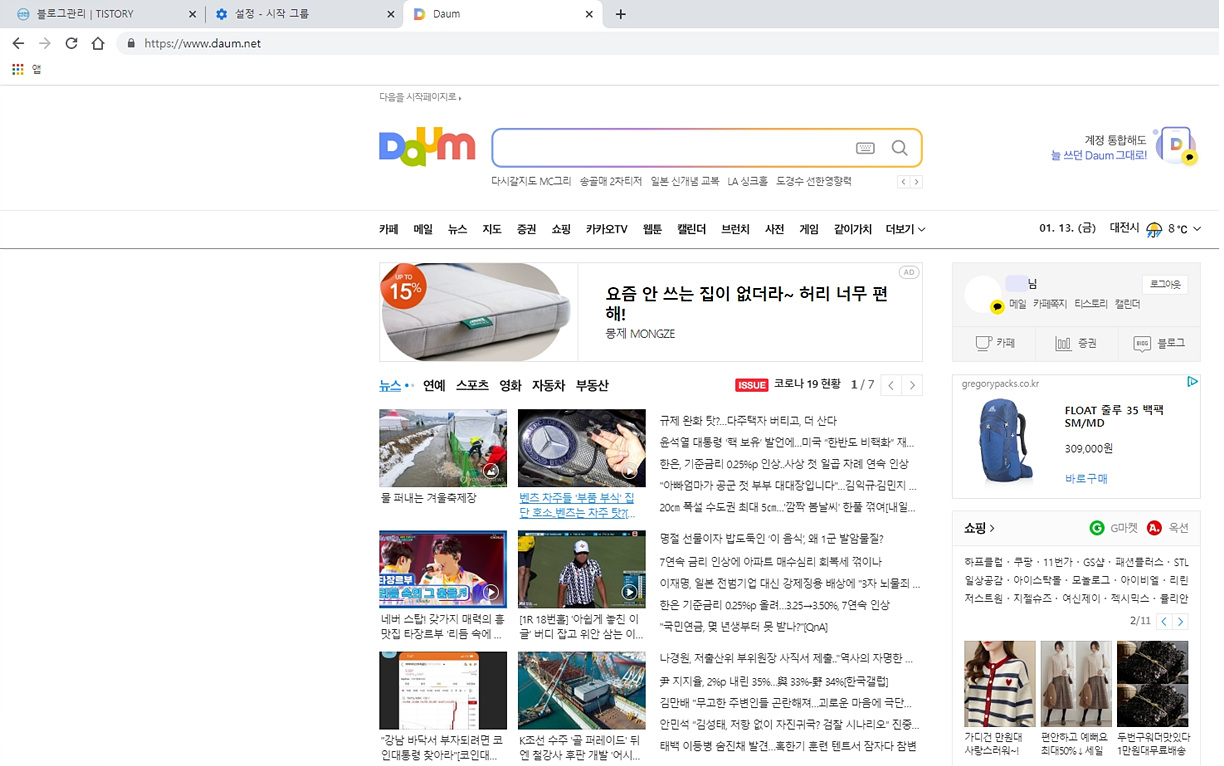Click 다음을 시작페이지로 link

(418, 97)
